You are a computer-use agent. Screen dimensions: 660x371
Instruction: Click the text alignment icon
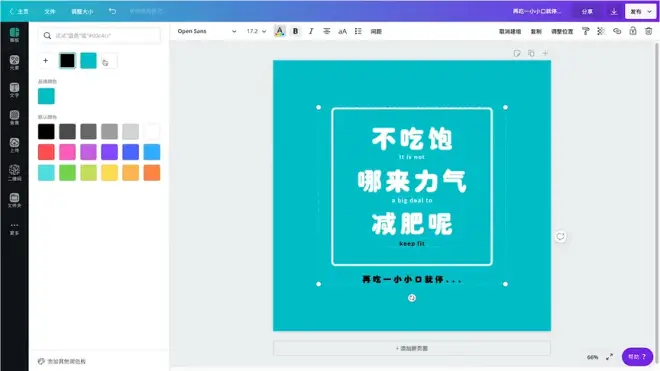pos(327,31)
